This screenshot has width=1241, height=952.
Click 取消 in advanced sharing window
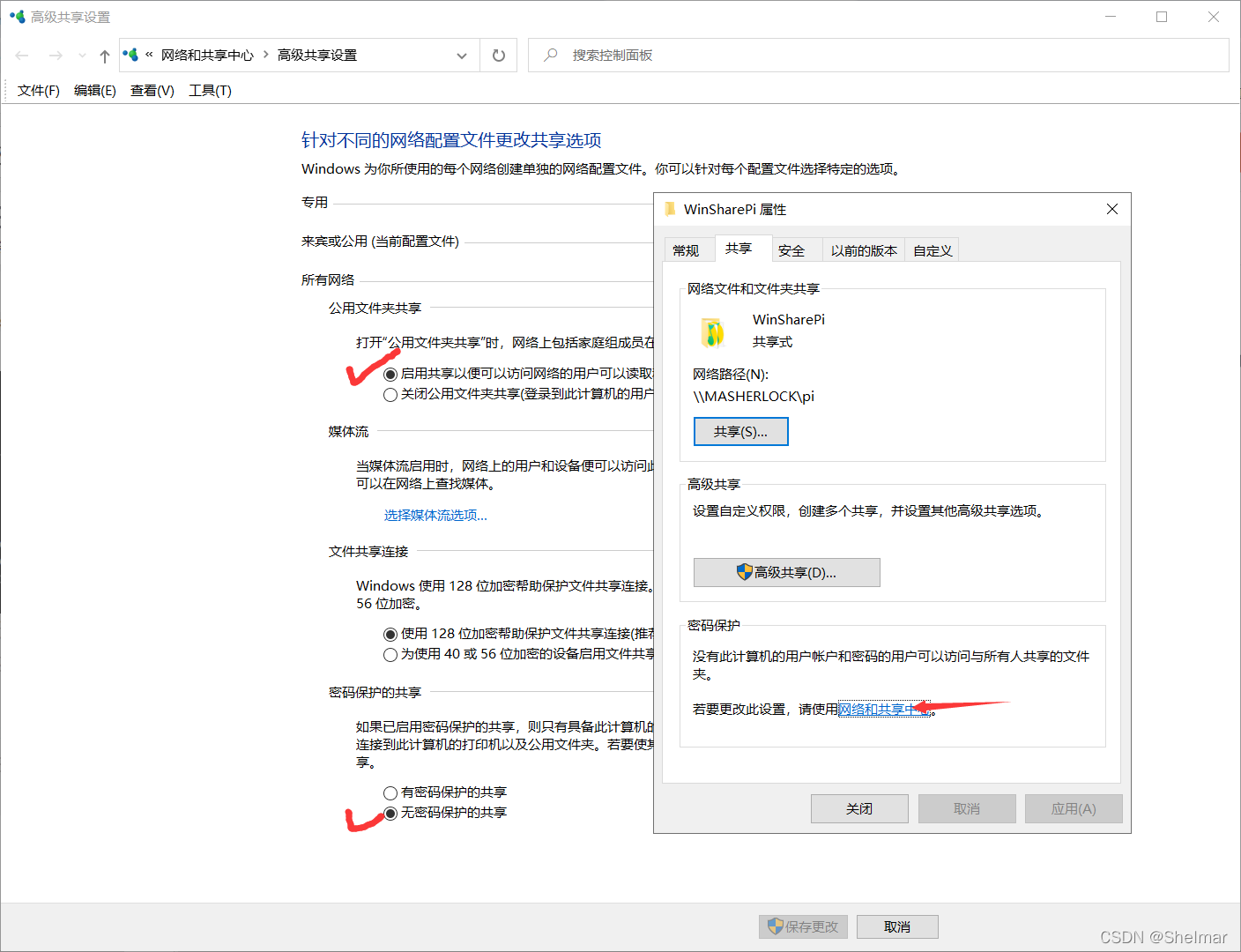(x=897, y=926)
